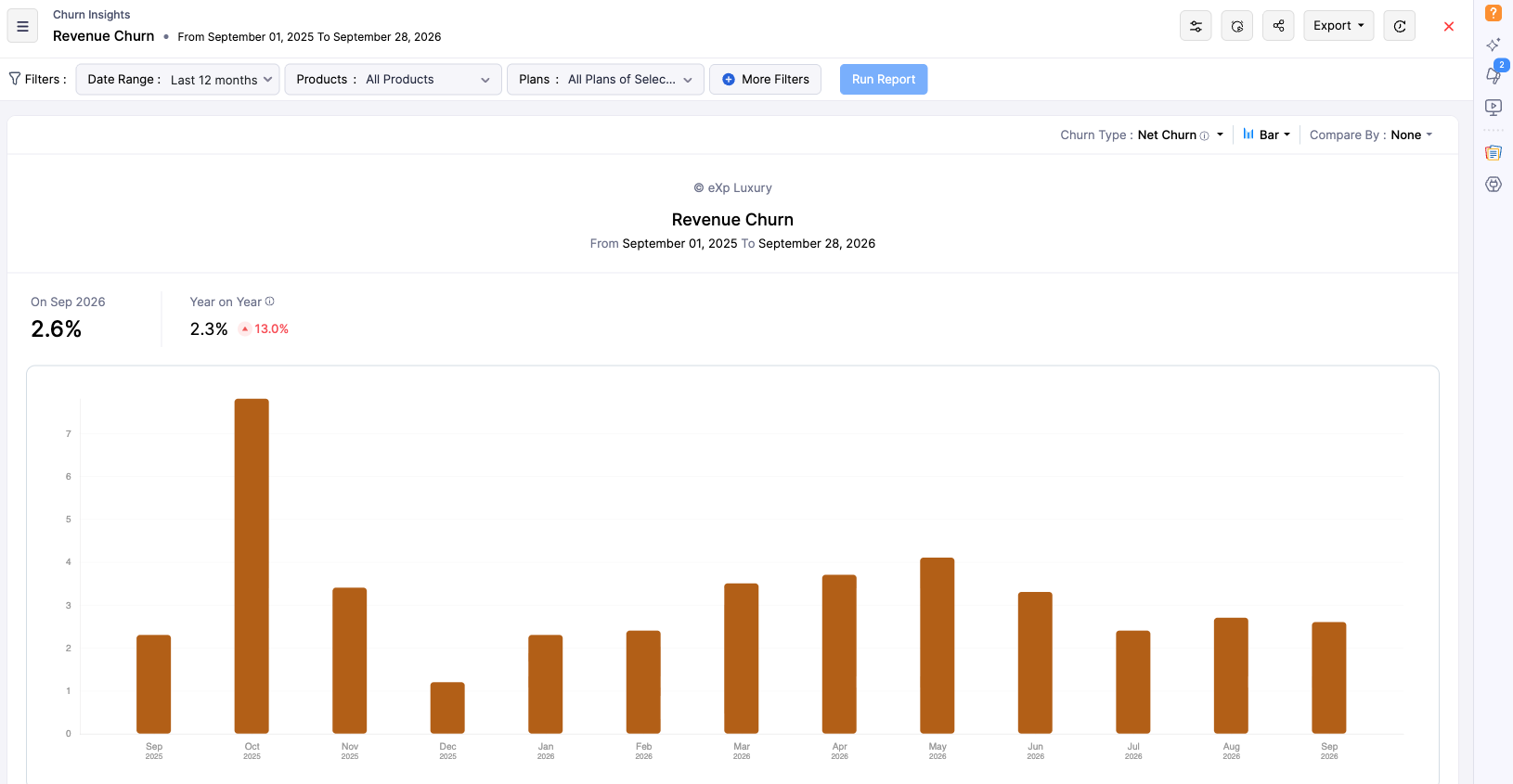Click the Sep 2025 bar
The height and width of the screenshot is (784, 1513).
click(x=154, y=685)
